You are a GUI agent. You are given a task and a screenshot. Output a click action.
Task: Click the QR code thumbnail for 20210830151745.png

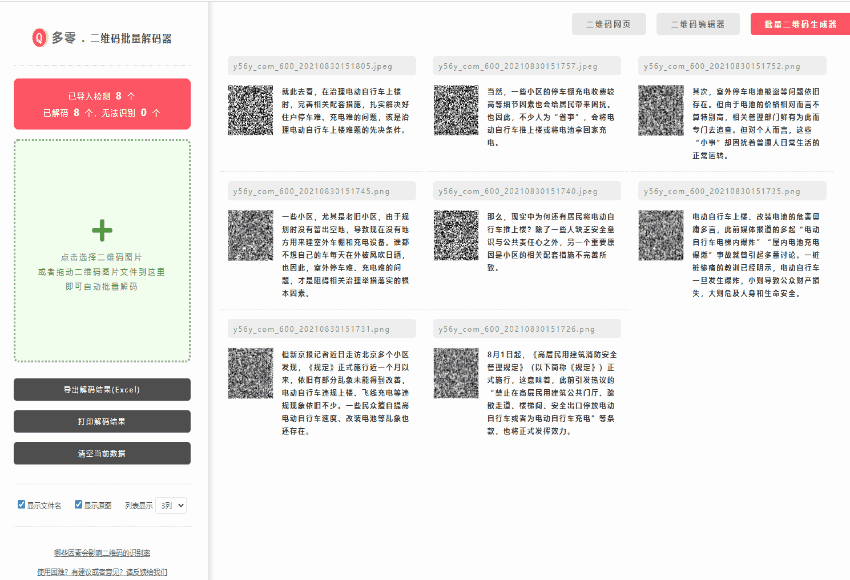click(250, 235)
